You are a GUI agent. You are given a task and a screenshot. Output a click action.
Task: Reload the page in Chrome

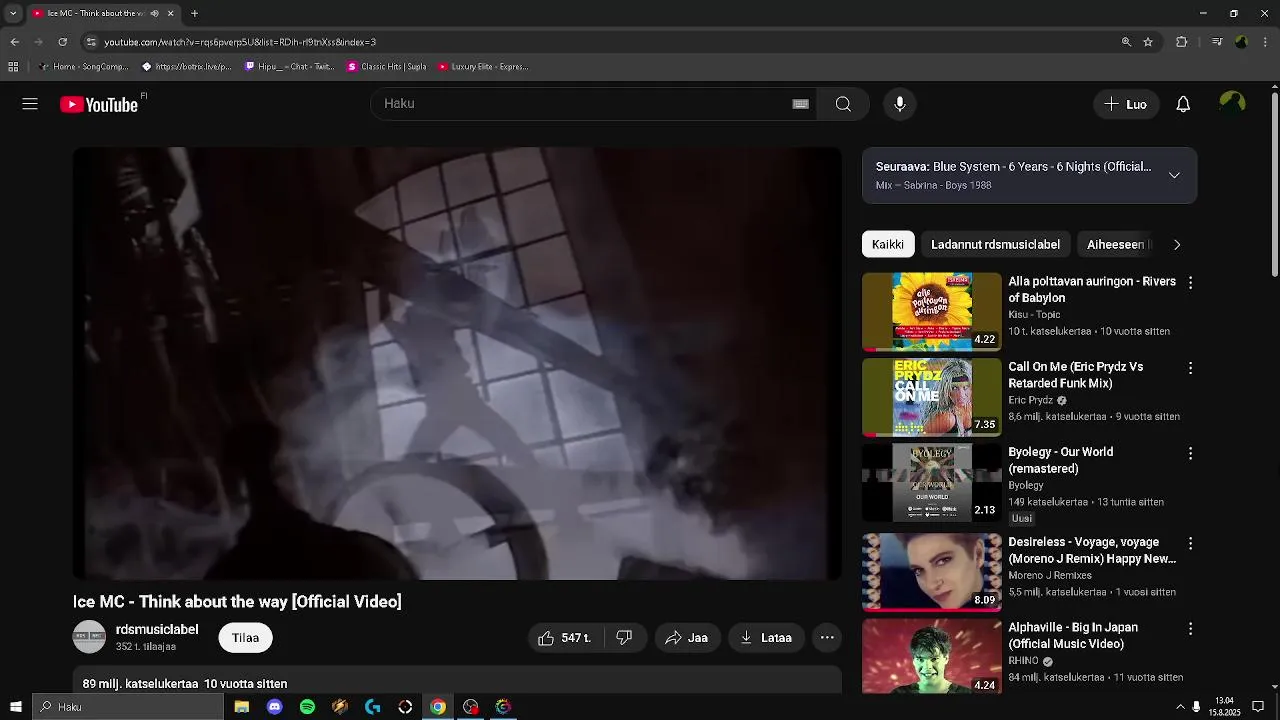click(62, 42)
